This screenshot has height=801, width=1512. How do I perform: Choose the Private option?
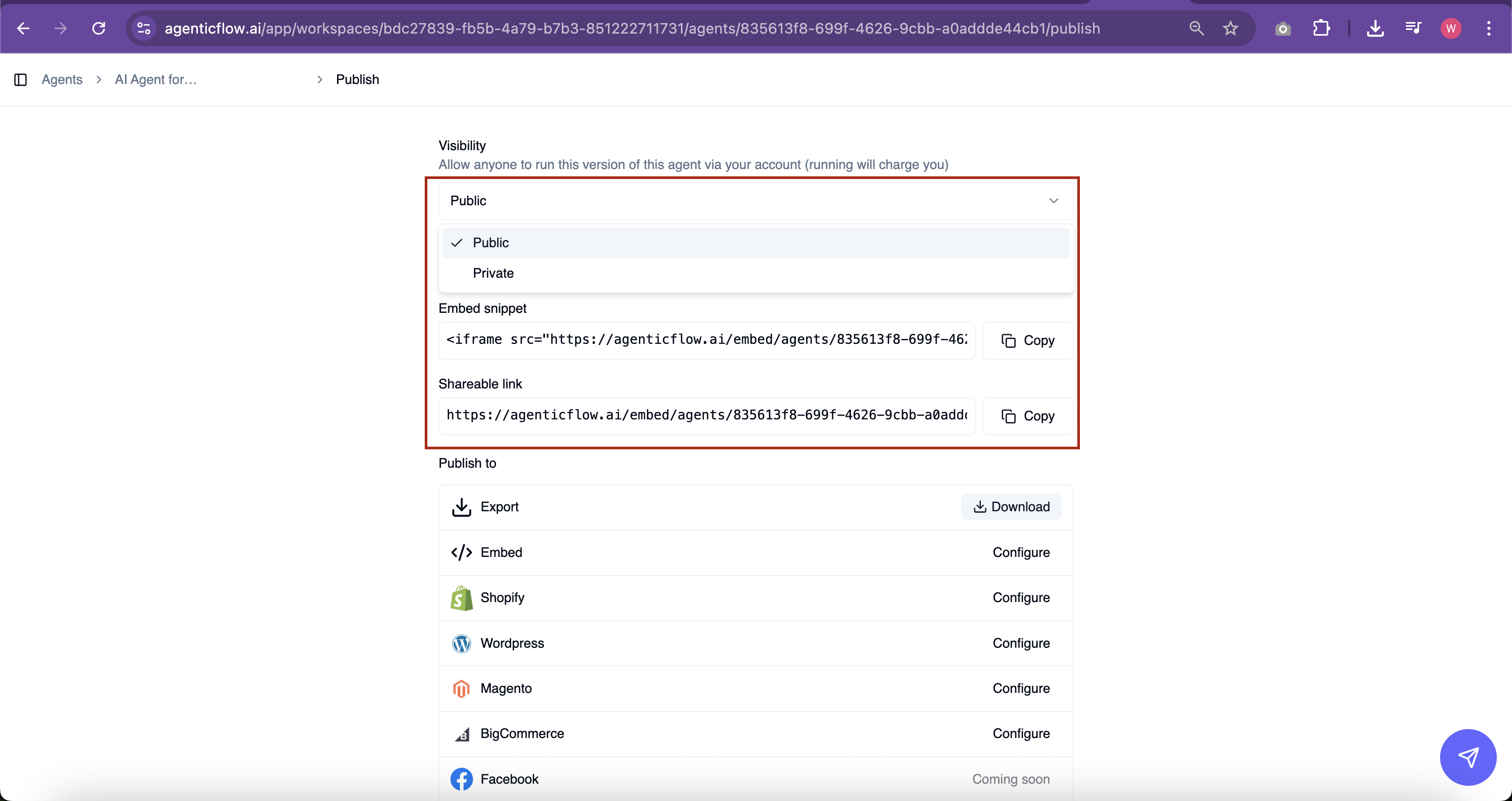[x=755, y=273]
